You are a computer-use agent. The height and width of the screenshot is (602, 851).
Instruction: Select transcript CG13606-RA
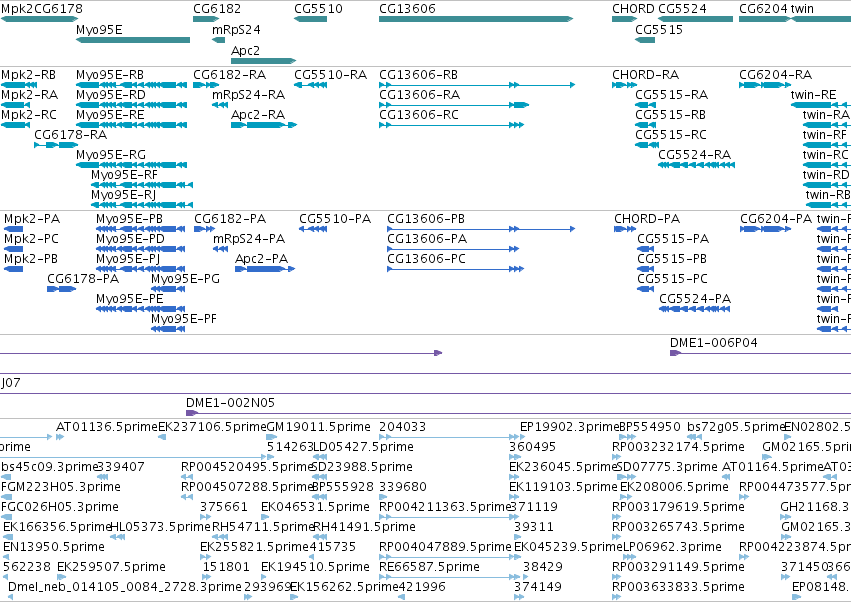tap(454, 105)
